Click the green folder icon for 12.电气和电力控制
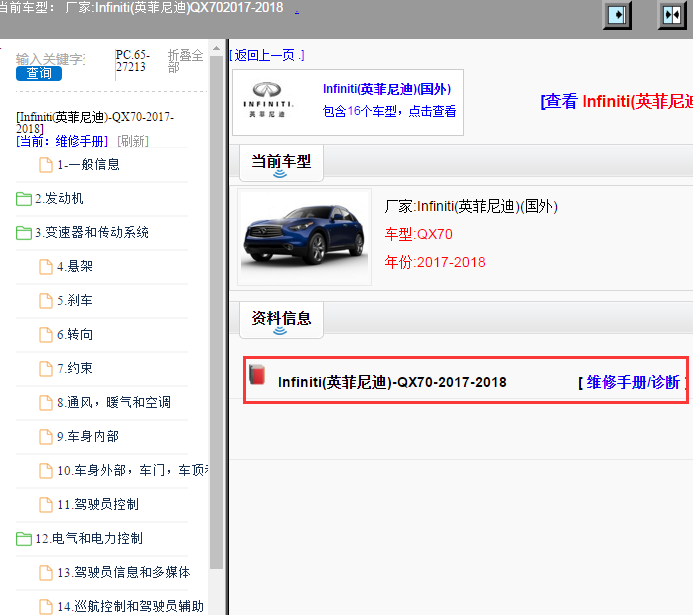 point(23,539)
